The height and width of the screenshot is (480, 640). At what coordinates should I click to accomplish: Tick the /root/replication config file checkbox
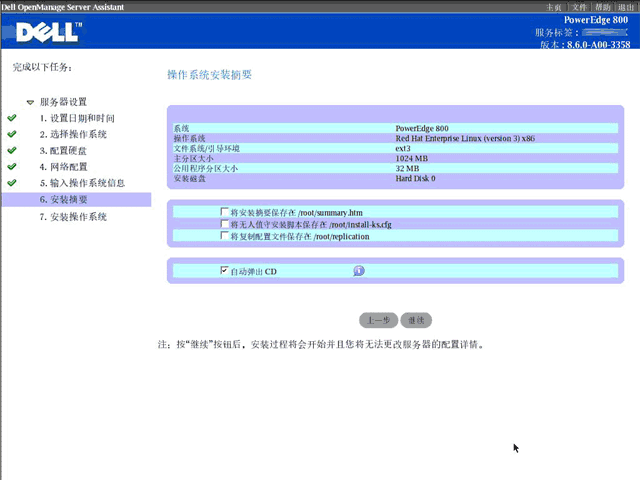click(224, 235)
